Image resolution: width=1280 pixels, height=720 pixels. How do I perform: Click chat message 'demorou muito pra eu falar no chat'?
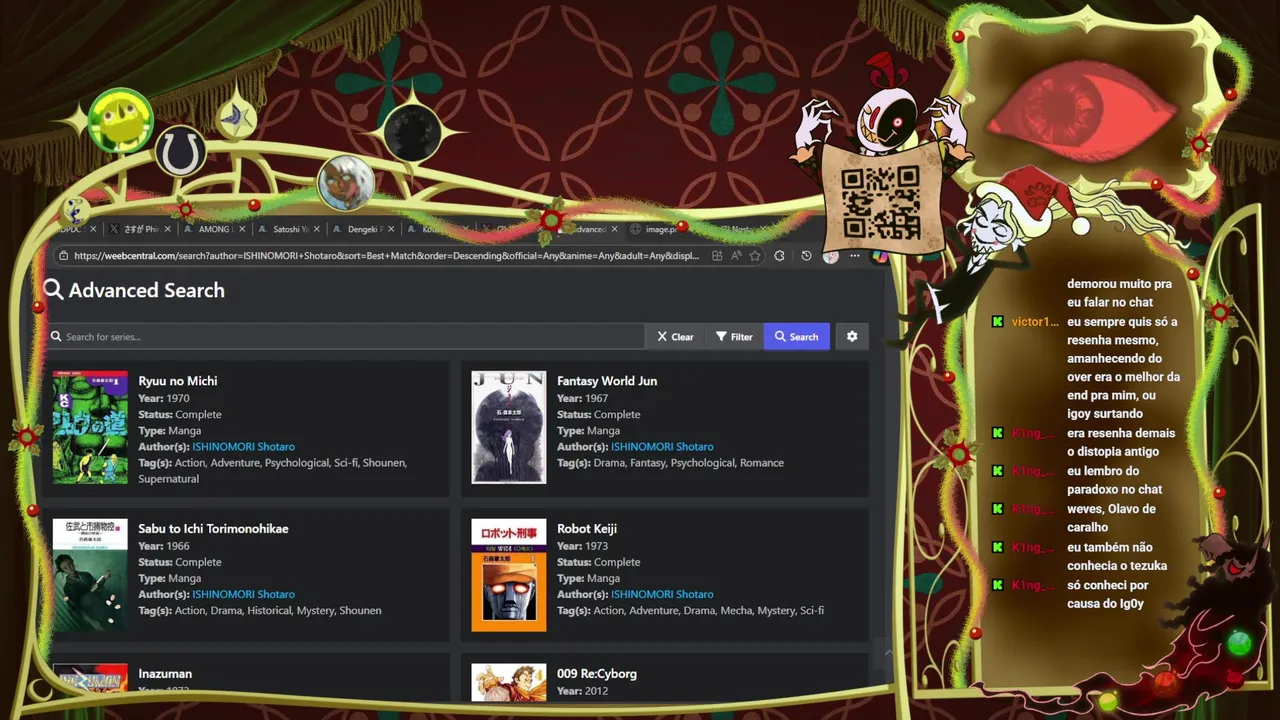coord(1119,293)
